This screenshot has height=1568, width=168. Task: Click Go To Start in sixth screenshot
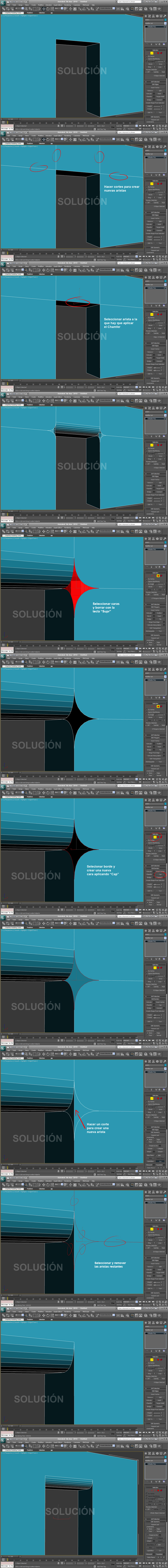(140, 779)
